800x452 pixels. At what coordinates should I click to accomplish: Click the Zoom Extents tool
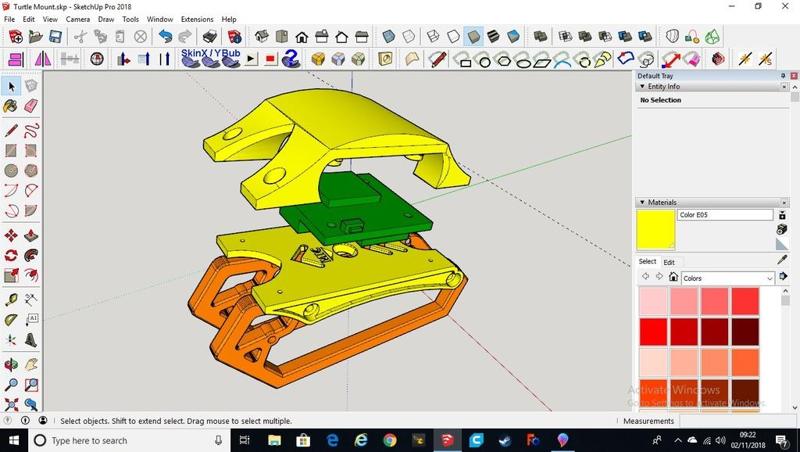tap(11, 405)
